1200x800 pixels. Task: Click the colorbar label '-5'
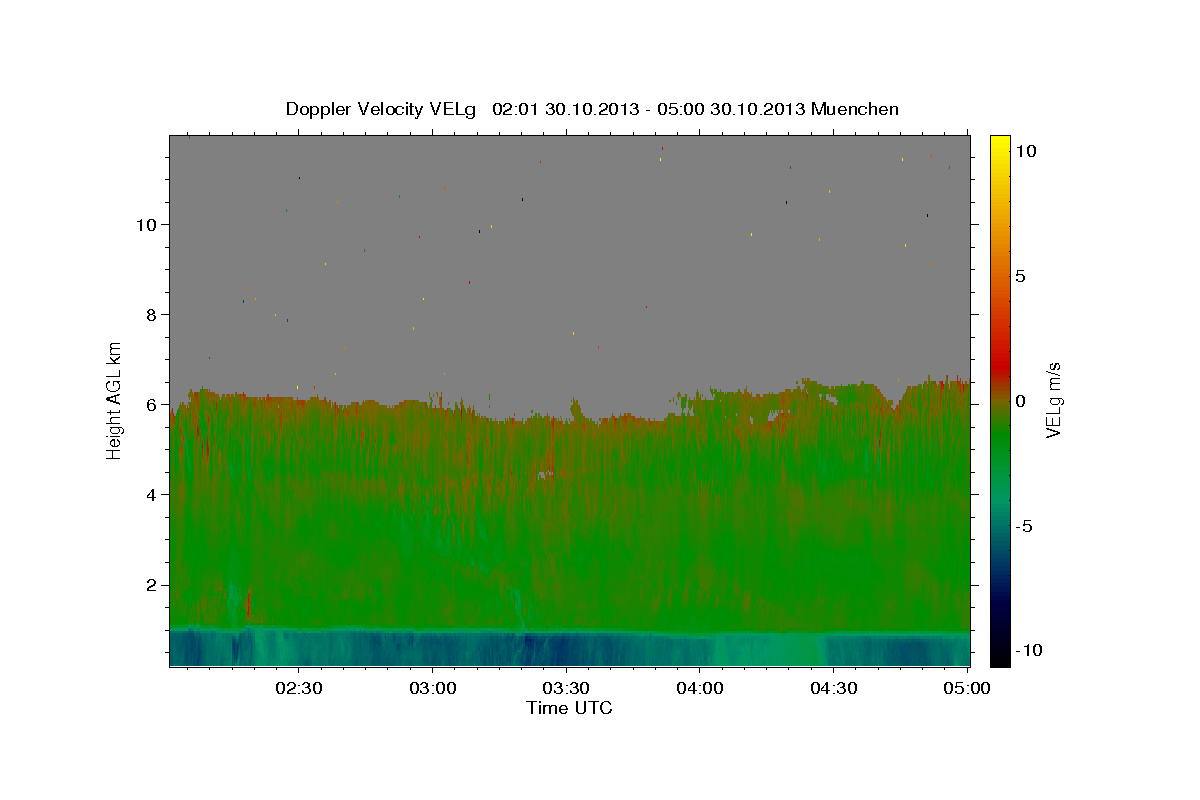(x=1024, y=526)
